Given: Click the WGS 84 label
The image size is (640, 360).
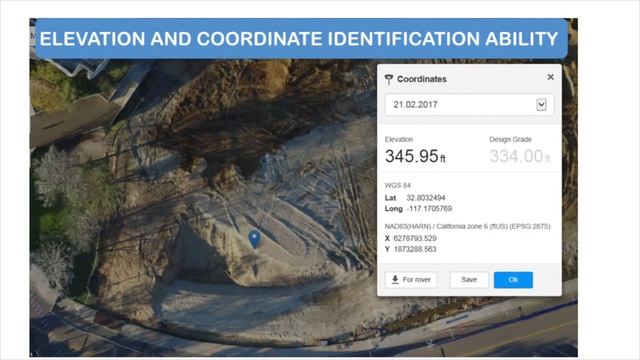Looking at the screenshot, I should click(x=398, y=185).
